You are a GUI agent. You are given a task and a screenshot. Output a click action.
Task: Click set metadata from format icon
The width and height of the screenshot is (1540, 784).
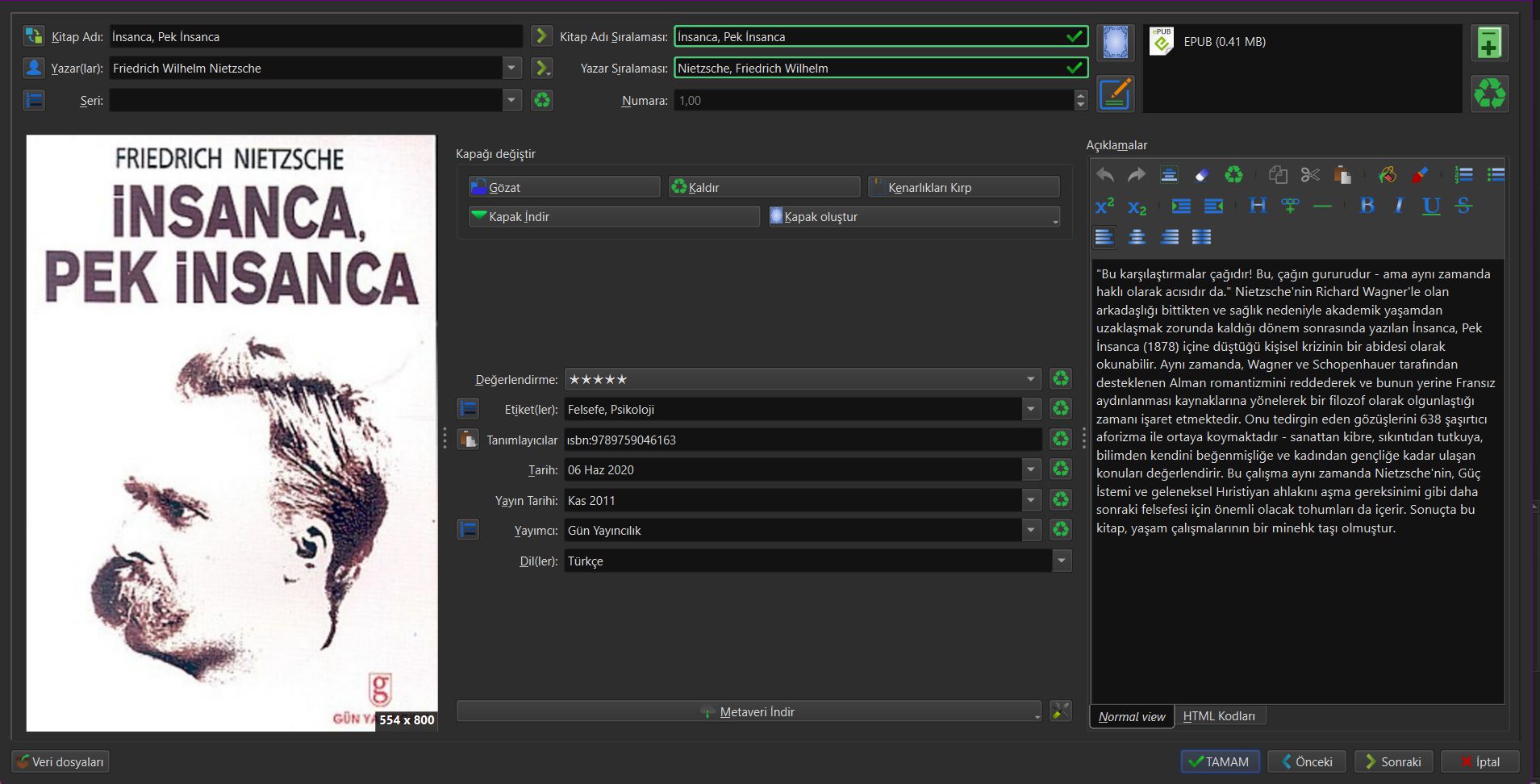point(1115,94)
